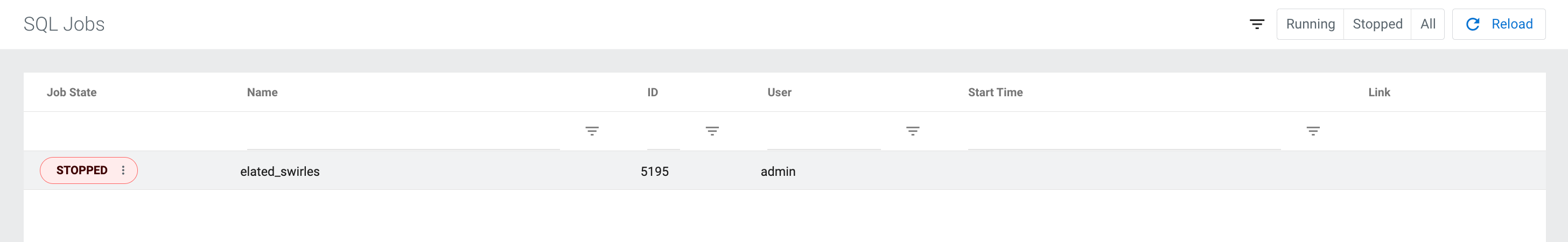Image resolution: width=1568 pixels, height=242 pixels.
Task: Show only Stopped jobs
Action: 1377,24
